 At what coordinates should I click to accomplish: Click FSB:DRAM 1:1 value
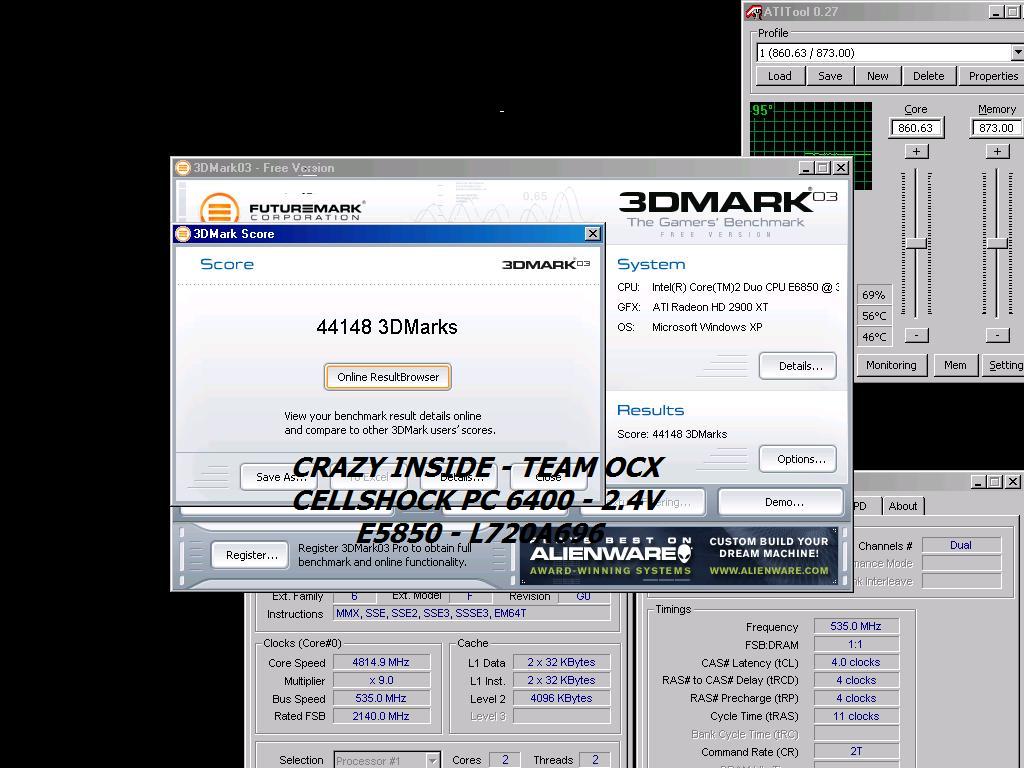pos(856,645)
